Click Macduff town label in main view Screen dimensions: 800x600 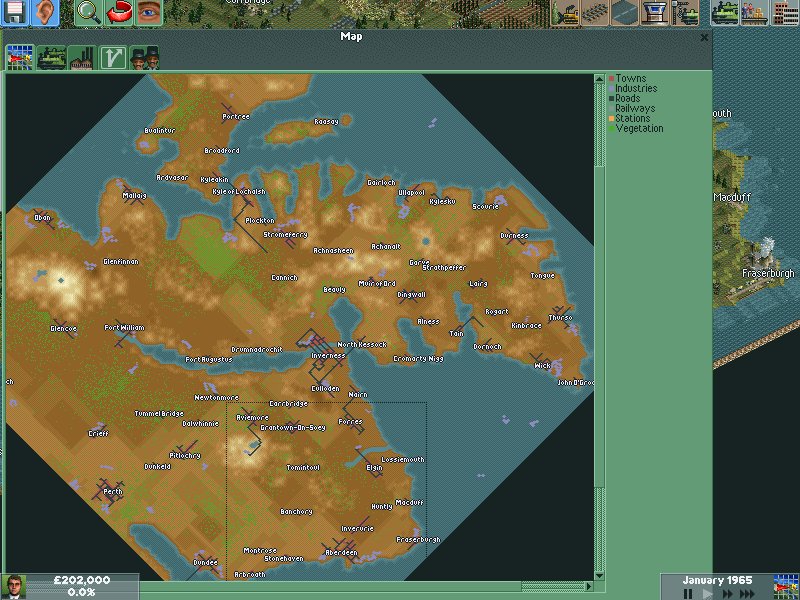pyautogui.click(x=732, y=197)
